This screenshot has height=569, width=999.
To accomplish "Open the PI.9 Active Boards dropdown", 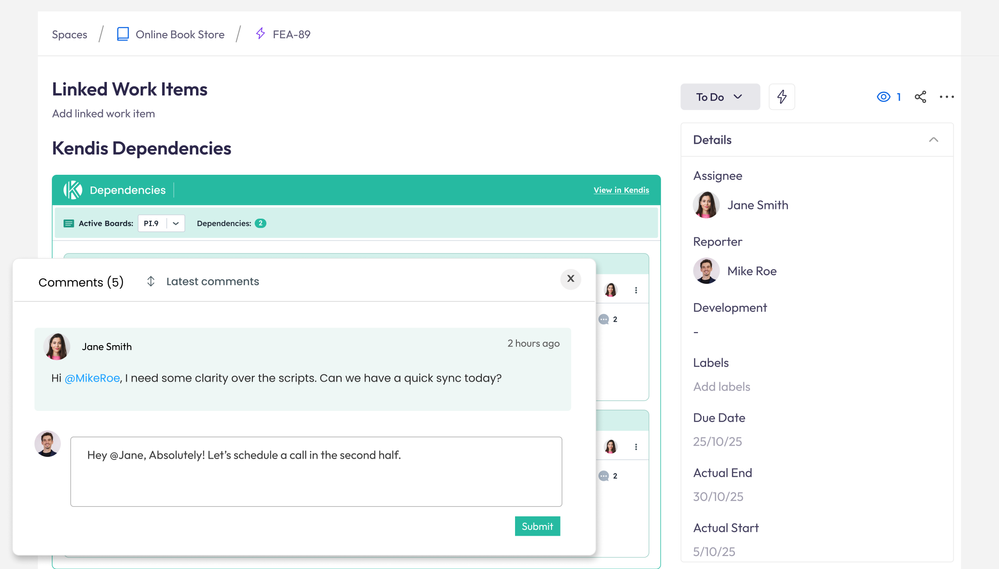I will (161, 224).
